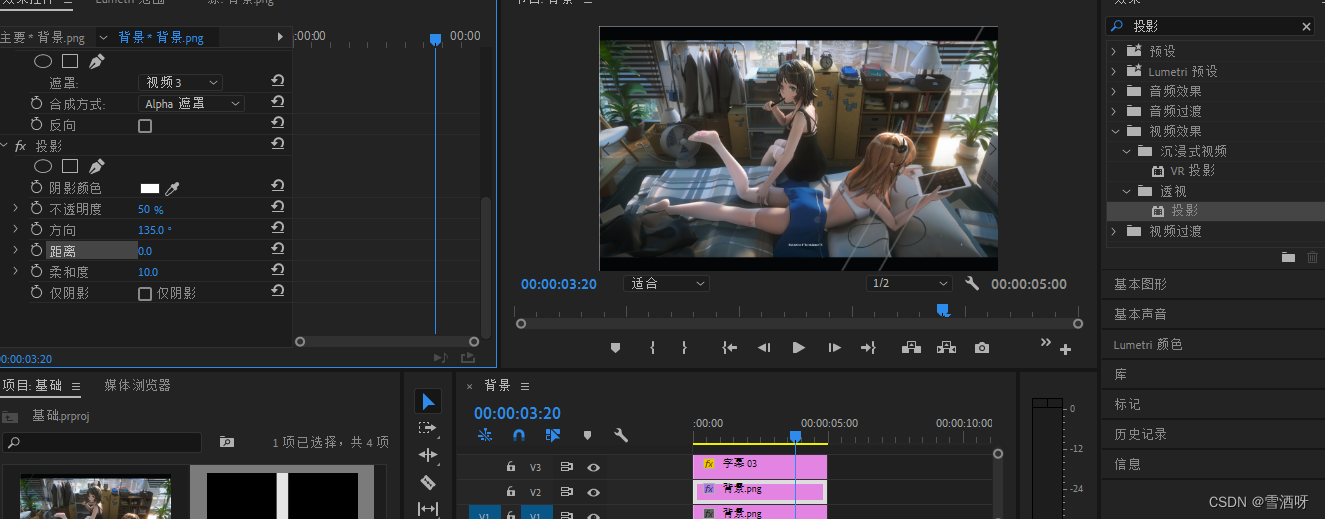Open Program Monitor settings wrench
This screenshot has height=519, width=1325.
(x=972, y=283)
